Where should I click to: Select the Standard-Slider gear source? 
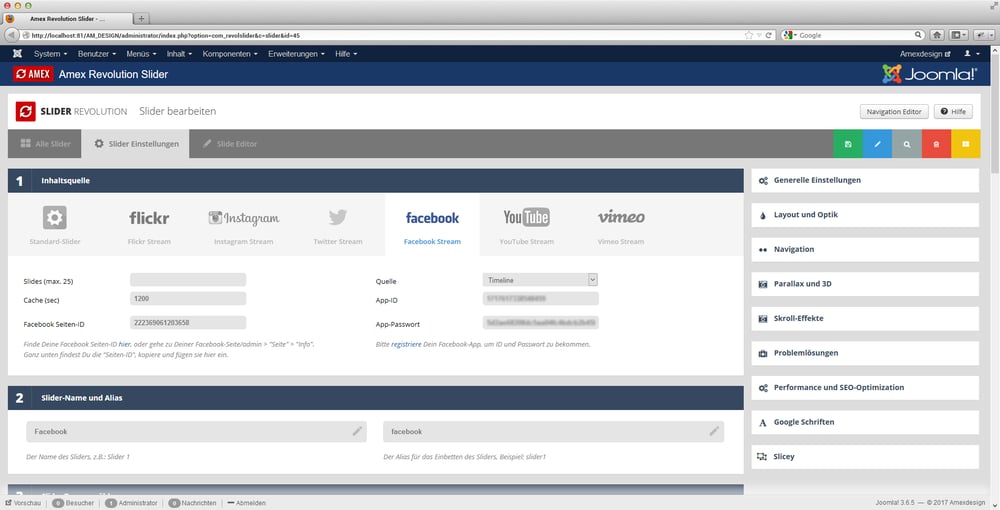55,224
